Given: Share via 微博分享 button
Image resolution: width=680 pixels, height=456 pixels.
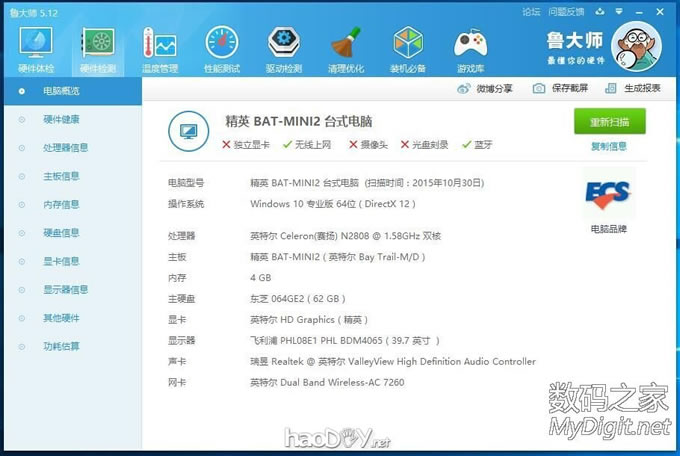Looking at the screenshot, I should (485, 89).
